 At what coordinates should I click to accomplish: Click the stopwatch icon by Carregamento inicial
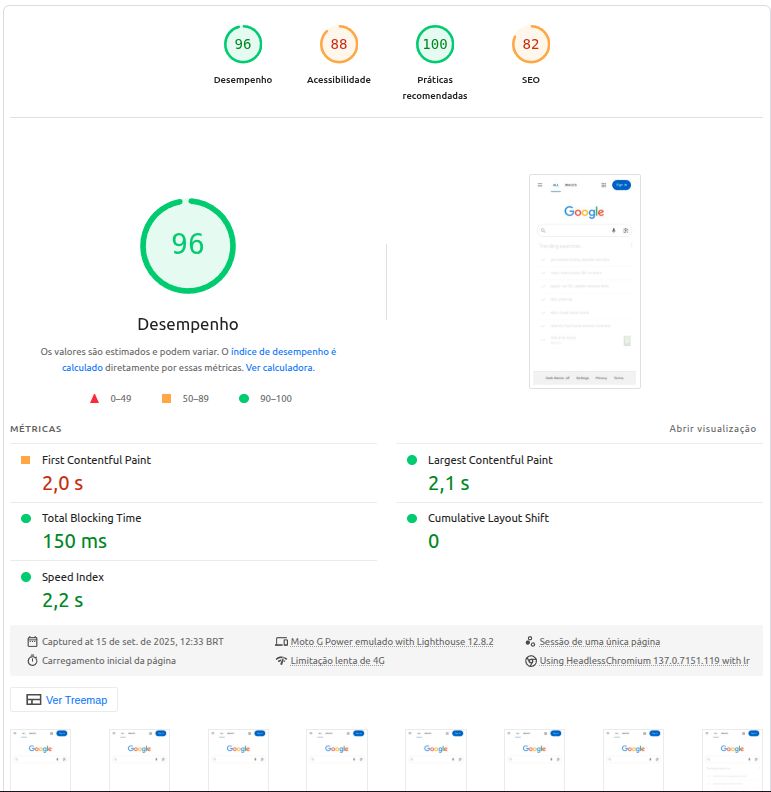32,661
